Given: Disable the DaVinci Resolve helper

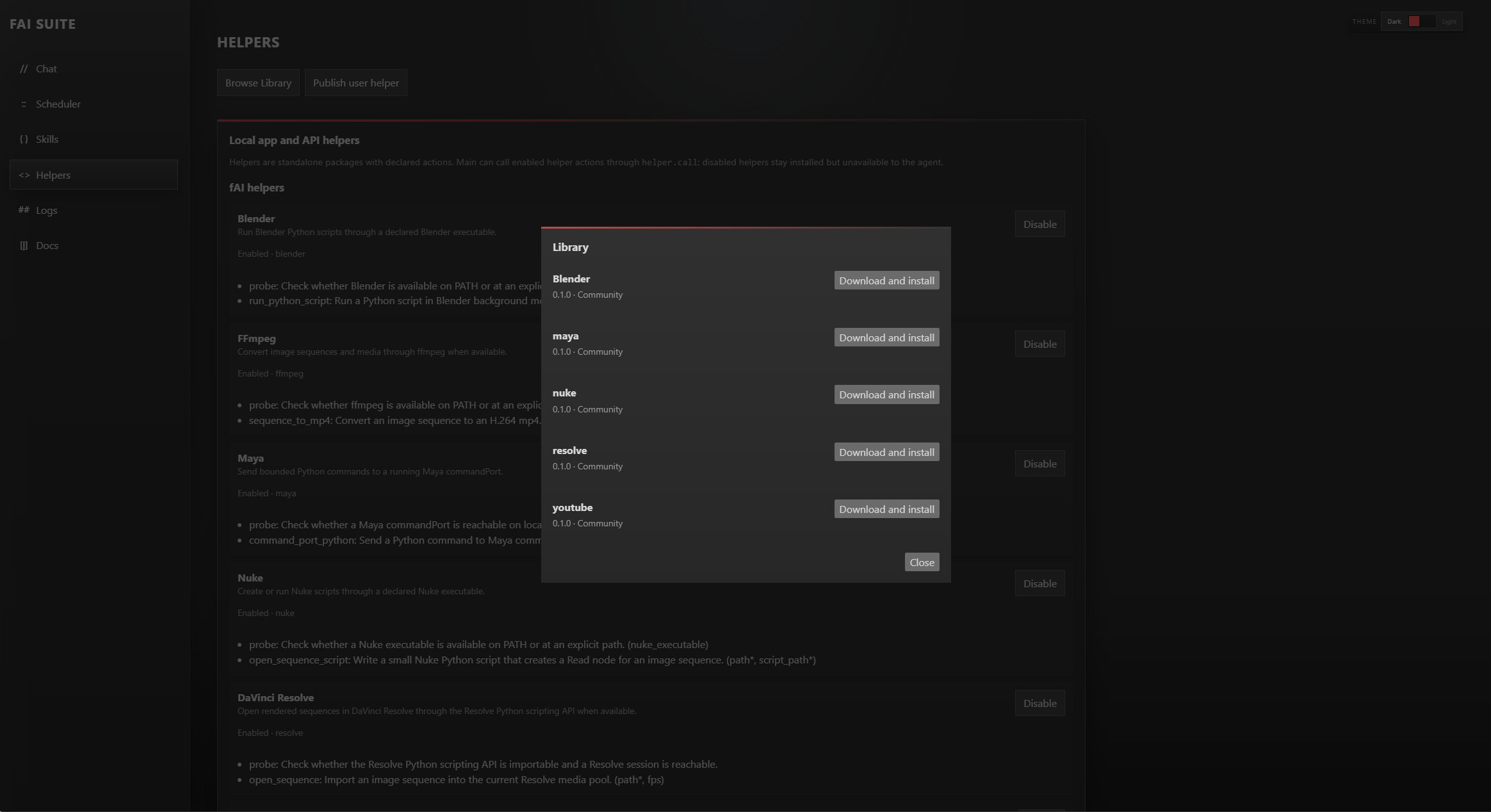Looking at the screenshot, I should [1039, 703].
